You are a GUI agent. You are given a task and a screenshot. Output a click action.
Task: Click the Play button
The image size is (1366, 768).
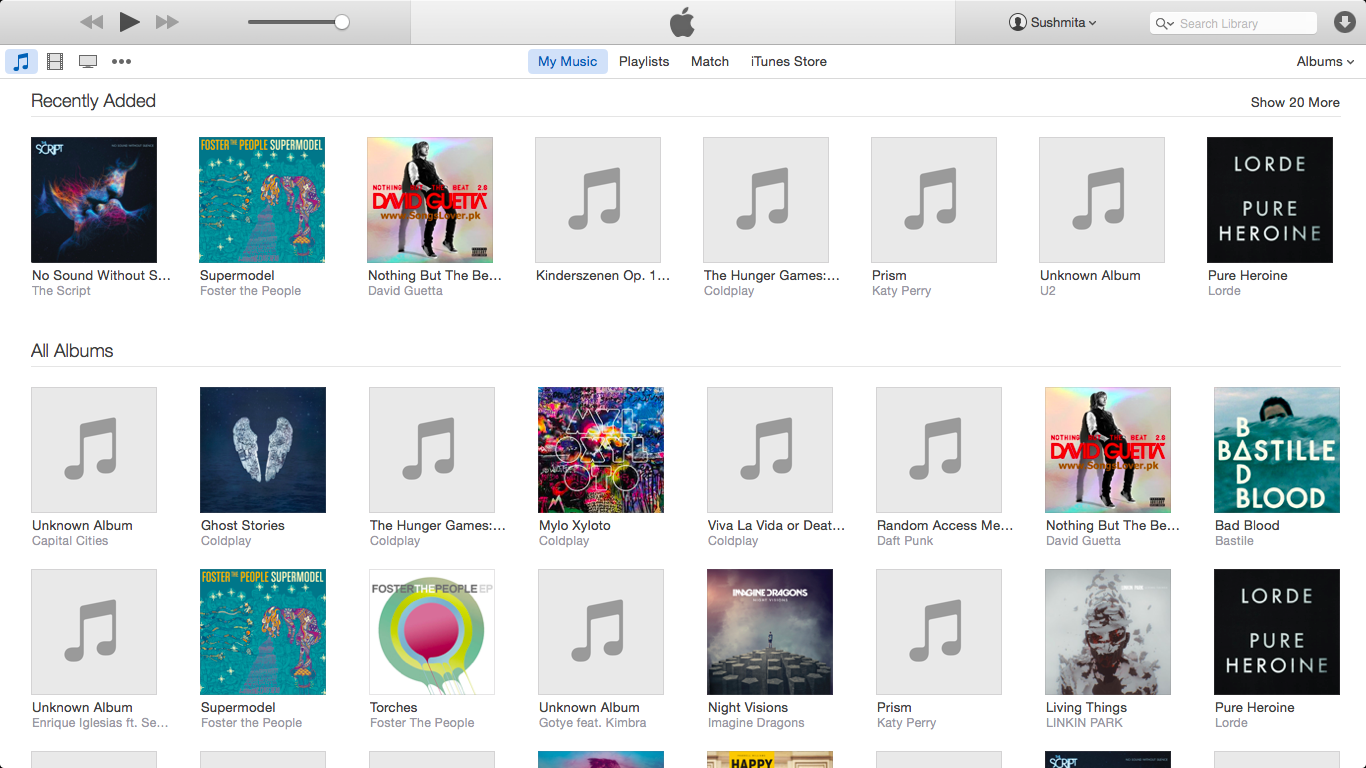129,22
